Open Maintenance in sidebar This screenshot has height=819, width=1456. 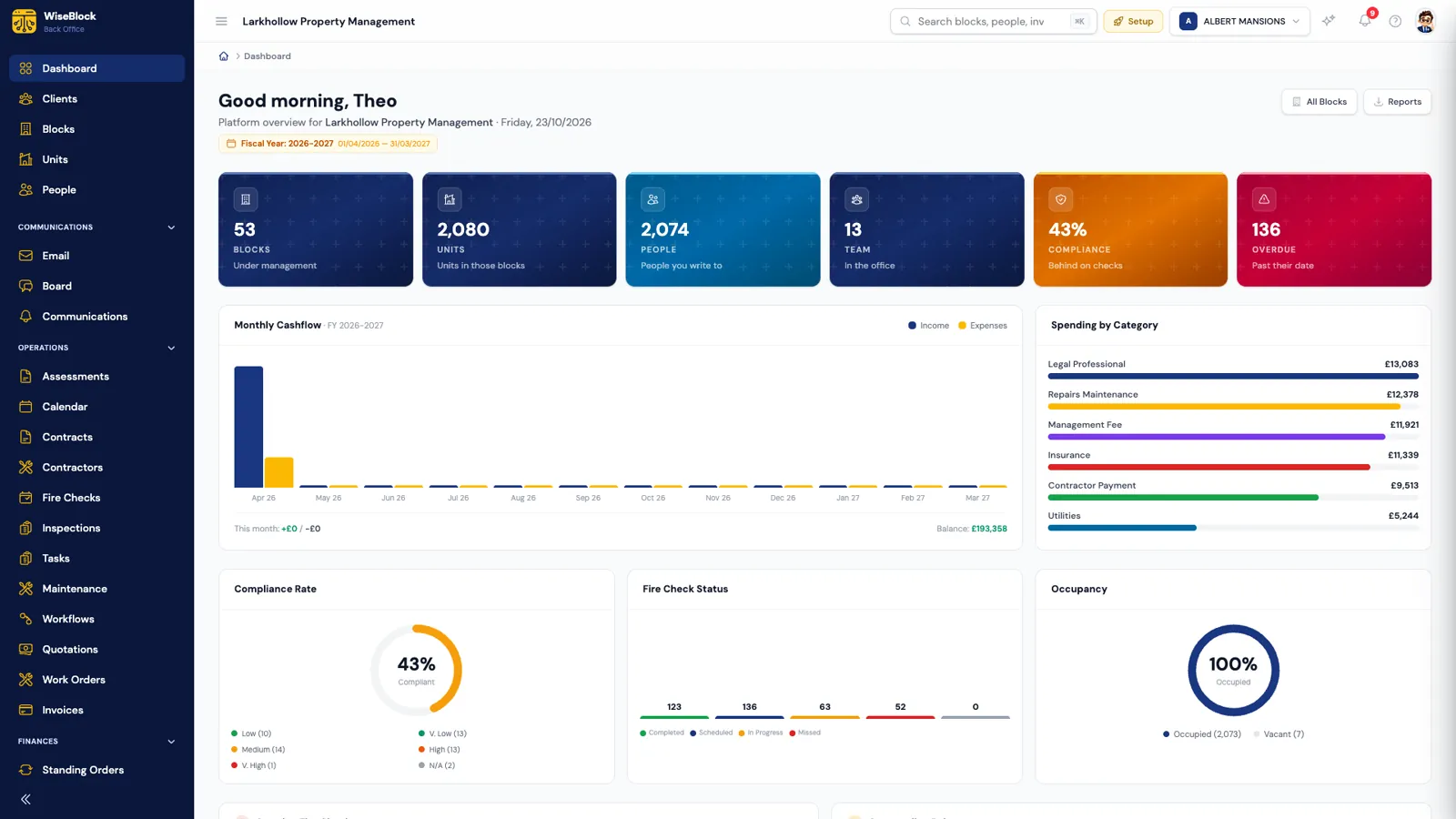[96, 589]
